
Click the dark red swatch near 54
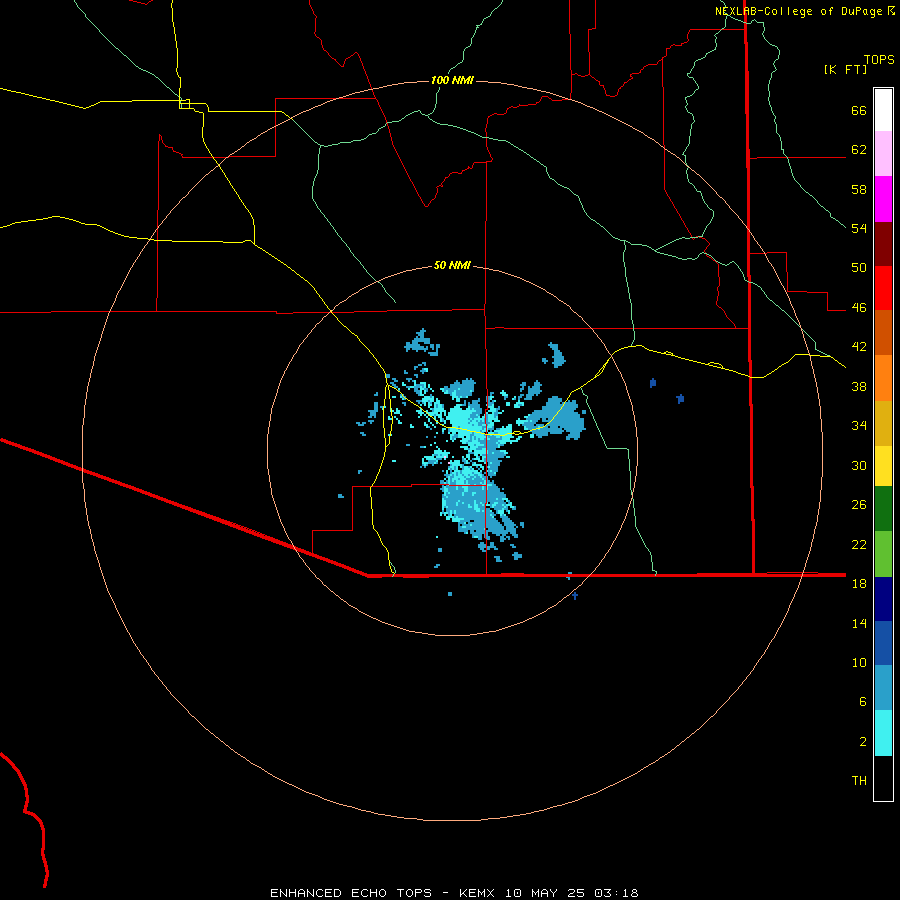coord(883,244)
